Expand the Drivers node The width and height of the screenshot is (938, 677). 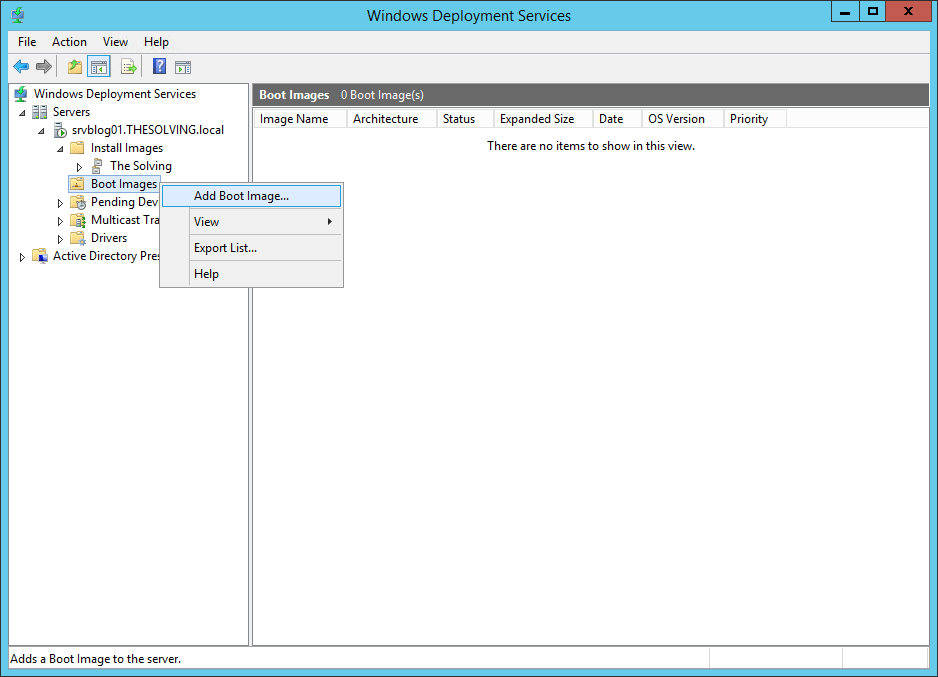tap(60, 239)
